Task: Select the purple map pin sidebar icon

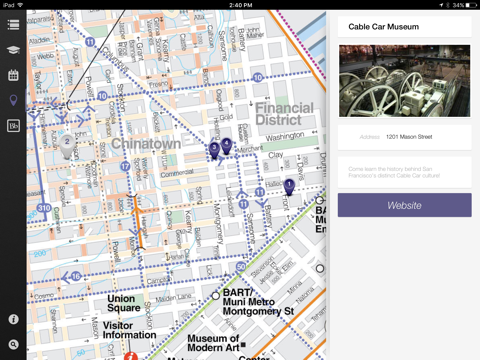Action: pos(13,100)
